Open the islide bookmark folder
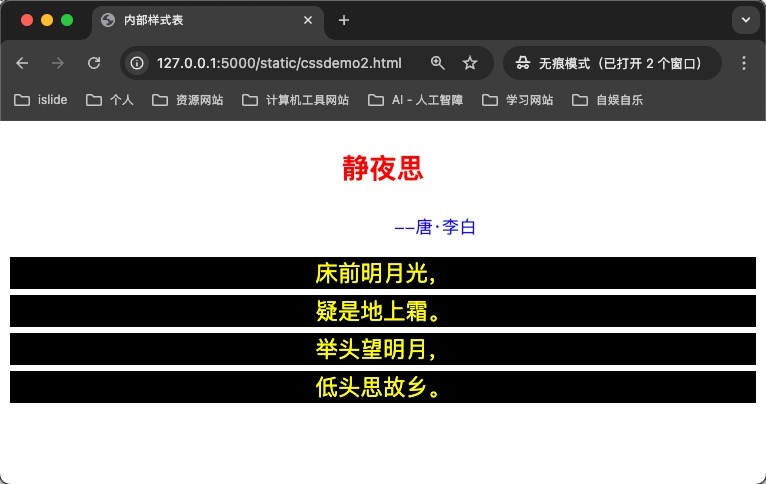This screenshot has width=766, height=484. [x=41, y=100]
